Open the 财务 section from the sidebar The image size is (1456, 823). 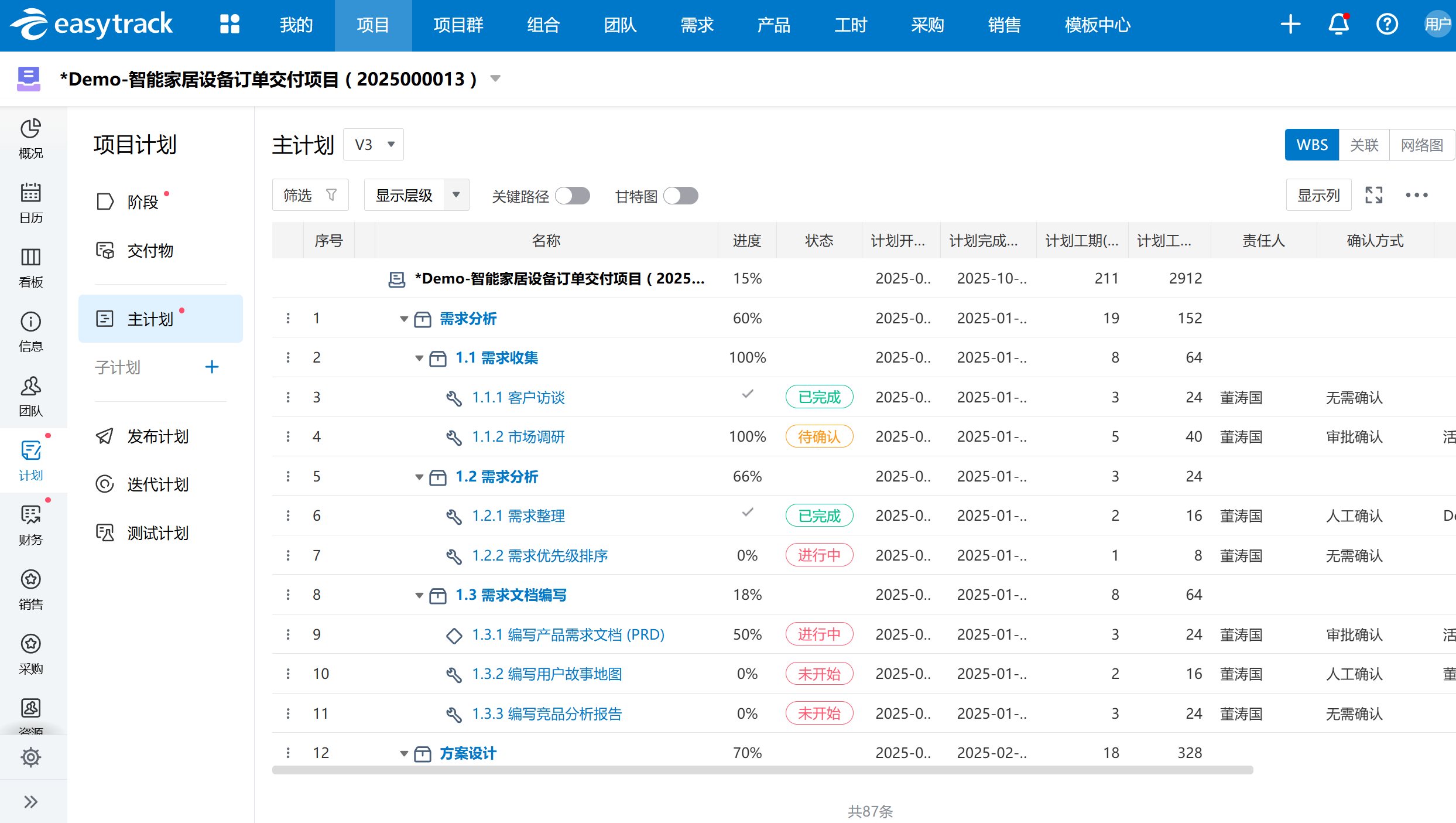click(30, 525)
